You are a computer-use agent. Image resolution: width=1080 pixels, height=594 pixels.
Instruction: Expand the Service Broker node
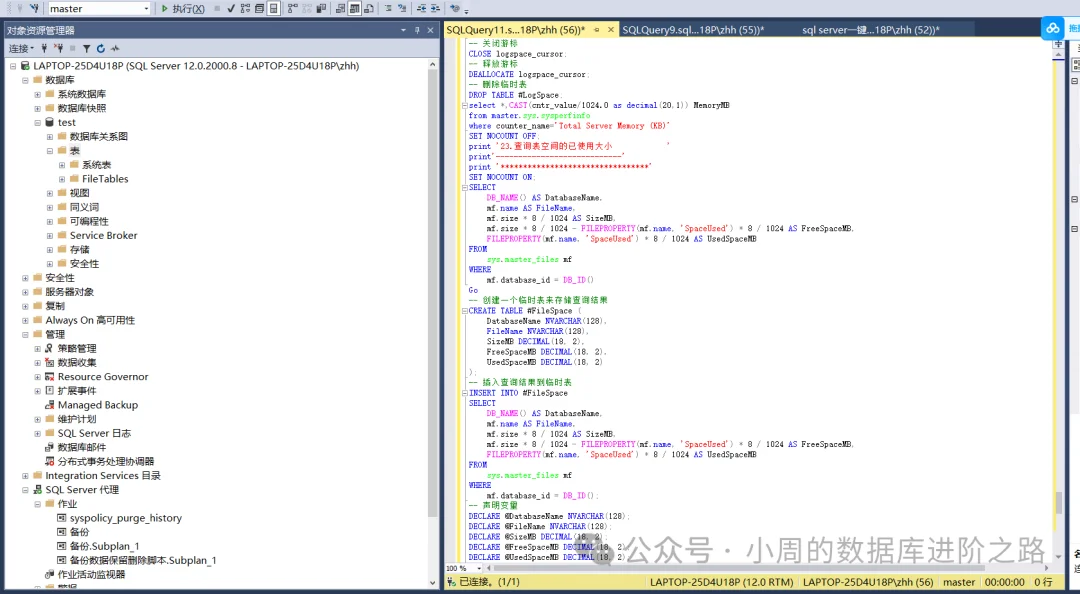[x=50, y=236]
